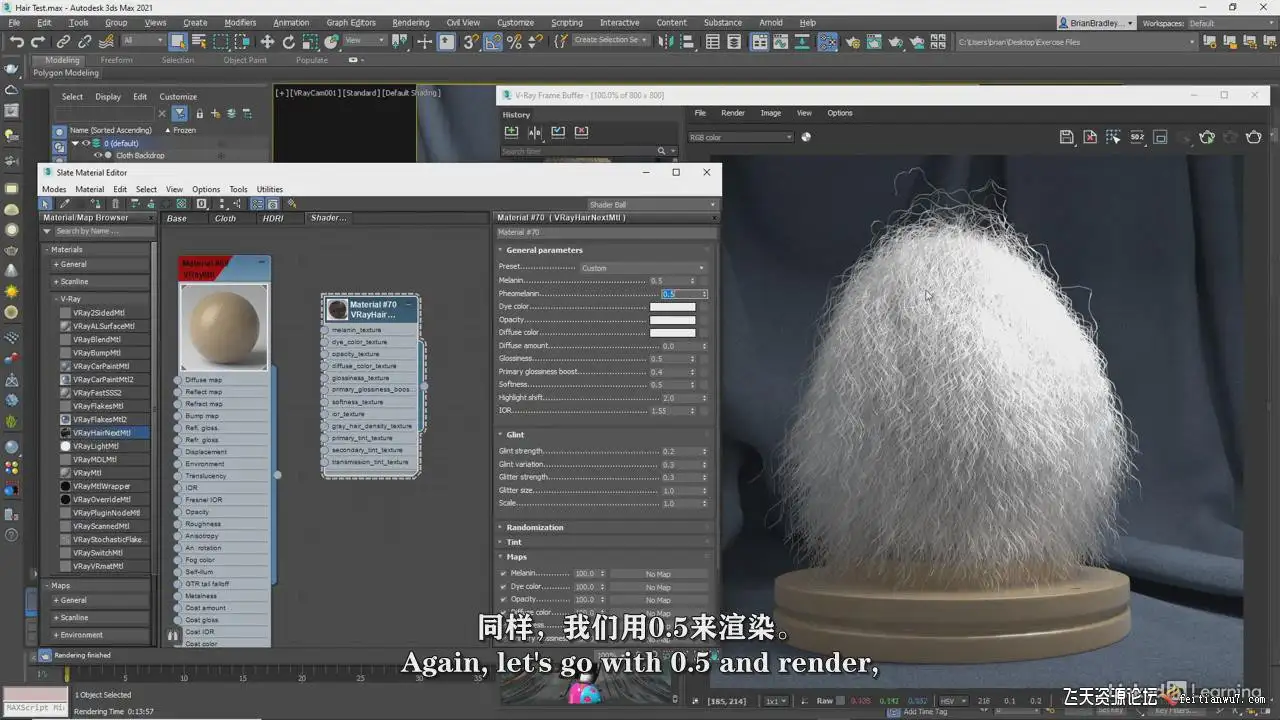Click the Opacity white swatch
Viewport: 1280px width, 720px height.
672,320
